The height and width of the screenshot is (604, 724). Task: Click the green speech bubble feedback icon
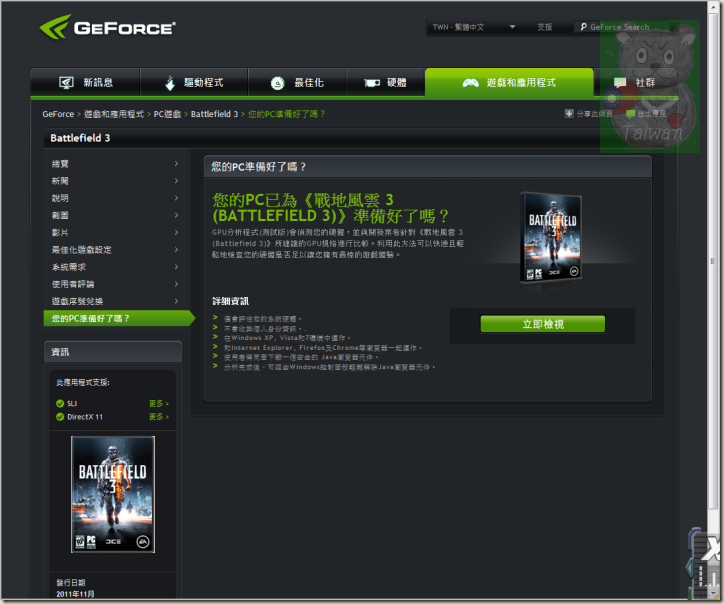pyautogui.click(x=630, y=114)
